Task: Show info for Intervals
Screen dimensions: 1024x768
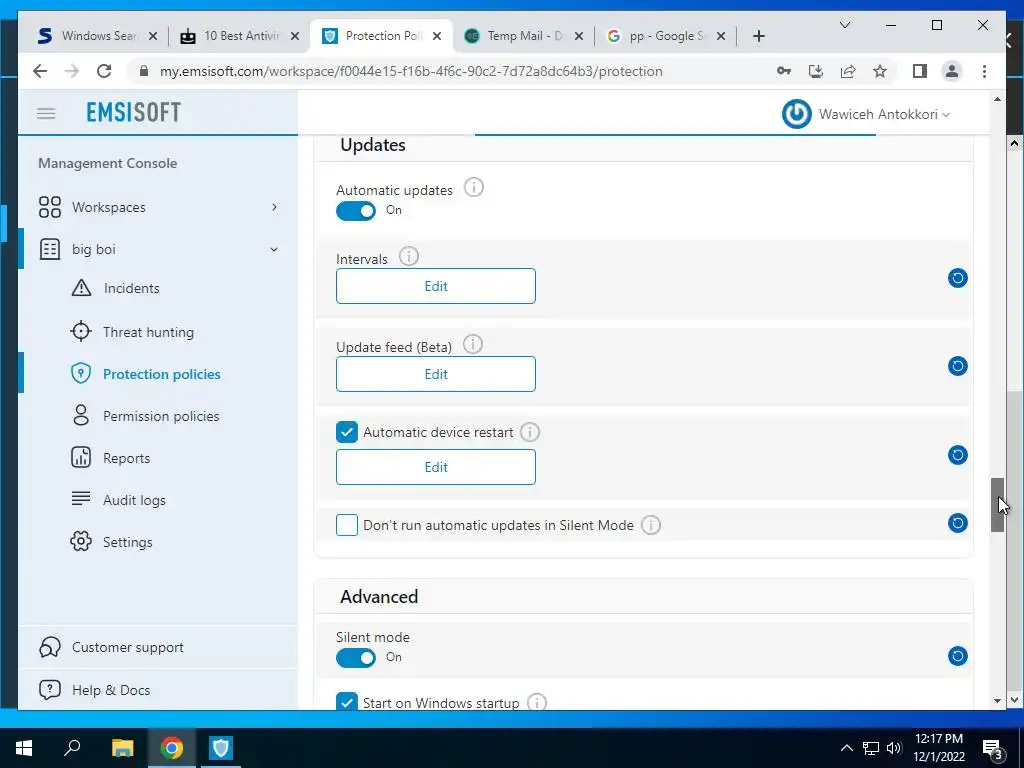Action: pos(409,257)
